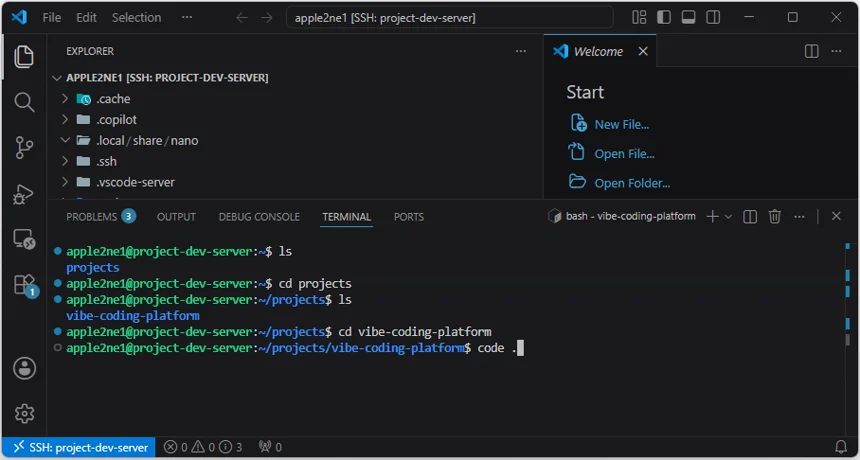Open the Search view in activity bar
Image resolution: width=860 pixels, height=460 pixels.
24,103
